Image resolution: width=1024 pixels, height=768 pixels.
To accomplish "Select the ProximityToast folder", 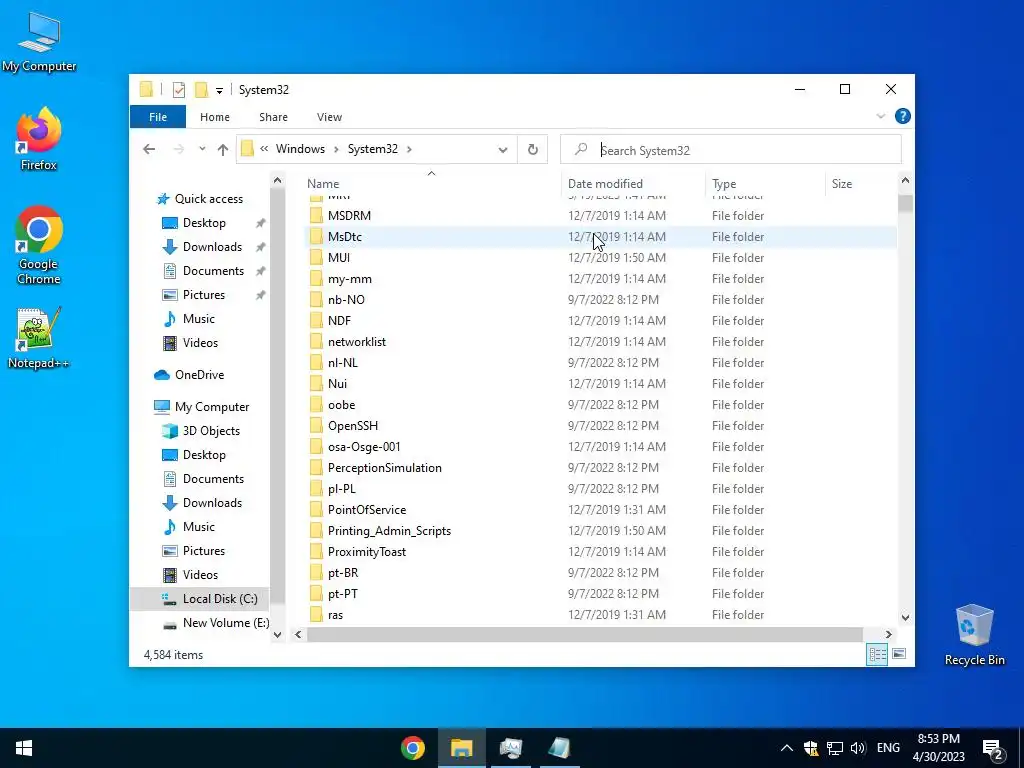I will point(600,552).
